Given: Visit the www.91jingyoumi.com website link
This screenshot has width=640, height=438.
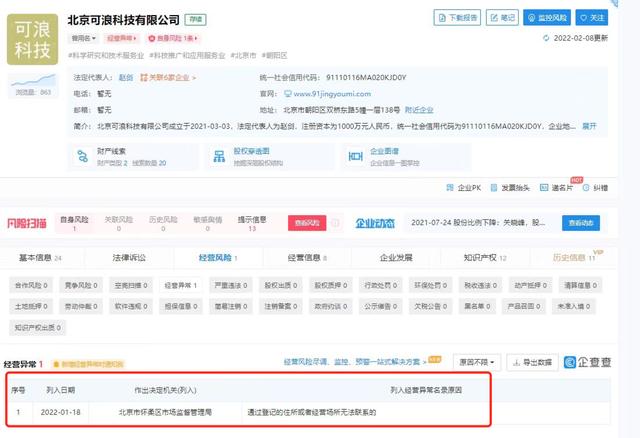Looking at the screenshot, I should tap(328, 94).
